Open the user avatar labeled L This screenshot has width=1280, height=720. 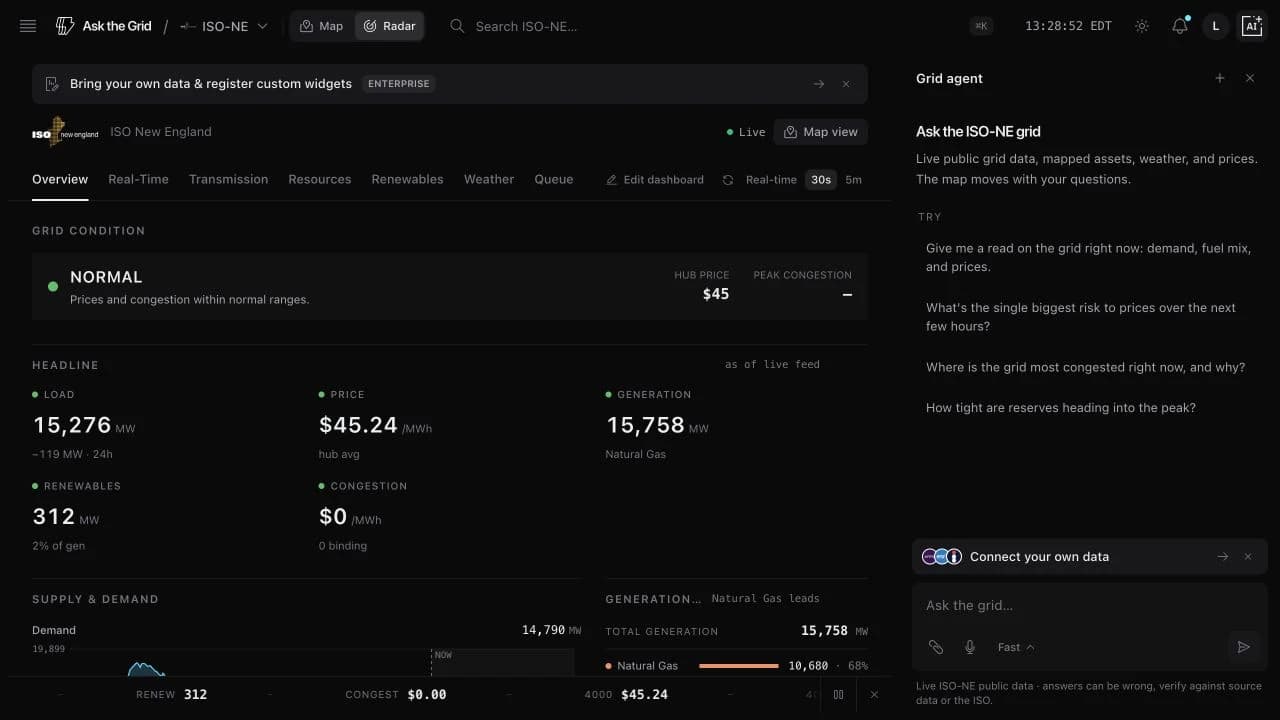1216,26
